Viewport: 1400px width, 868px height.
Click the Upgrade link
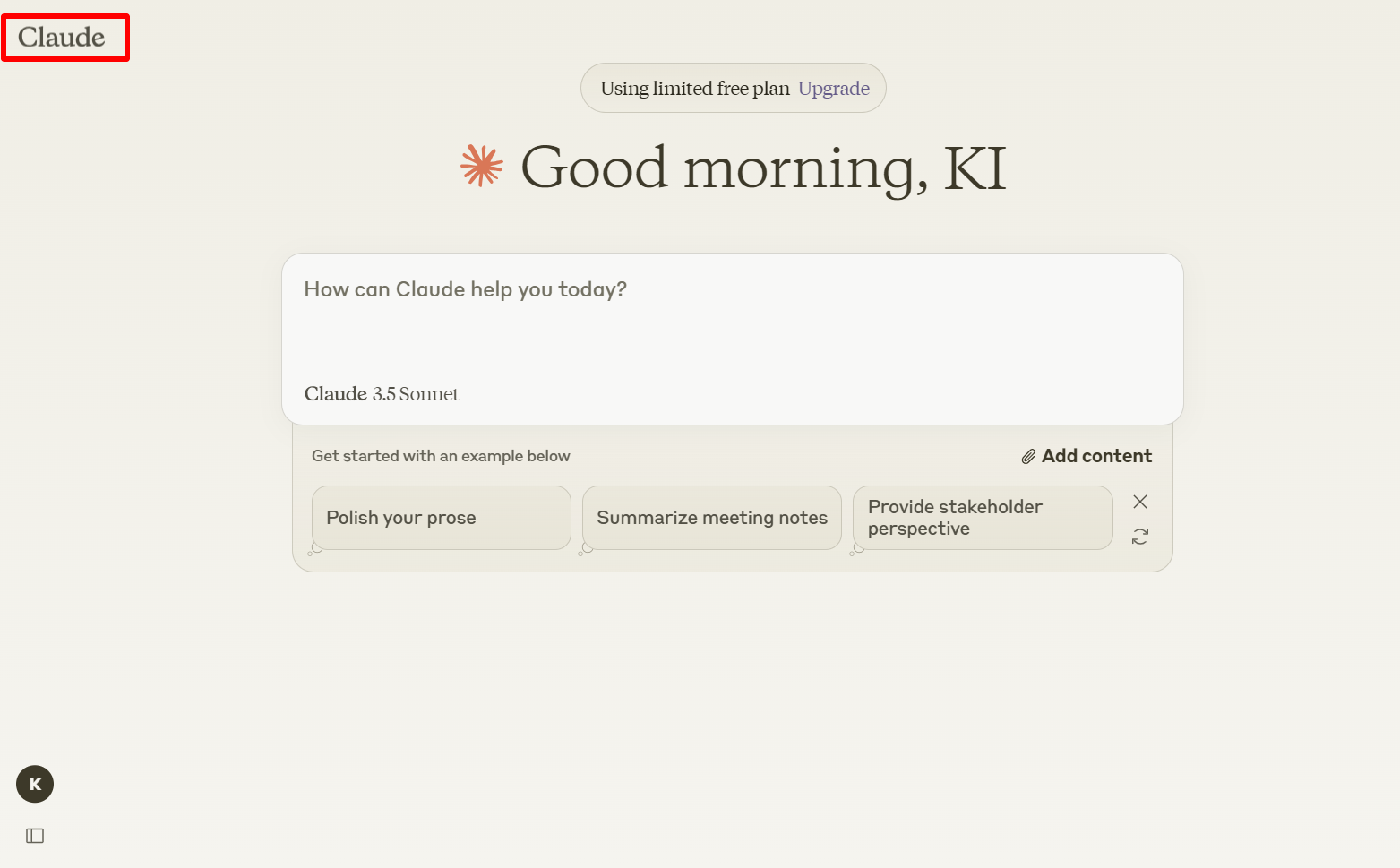833,89
